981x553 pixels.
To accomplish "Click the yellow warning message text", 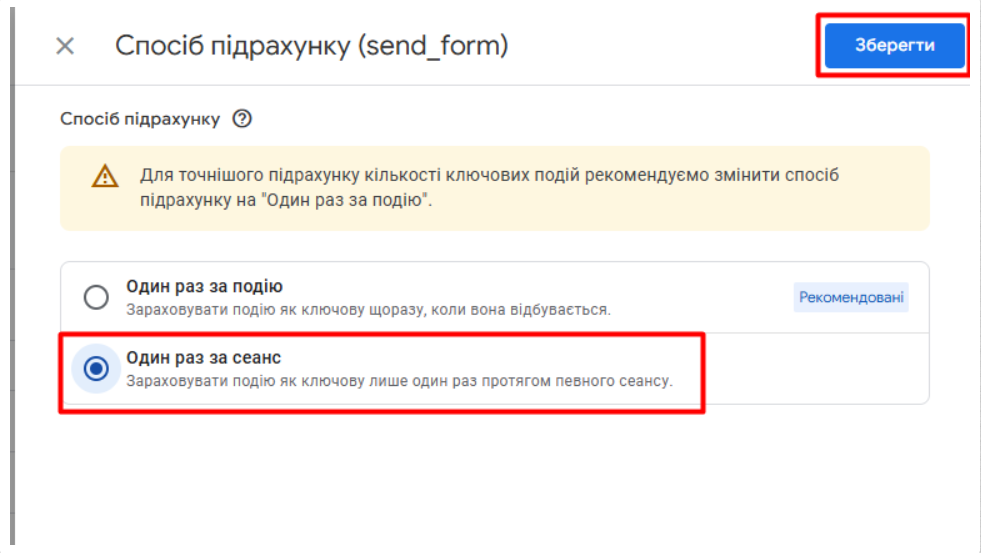I will click(x=489, y=188).
